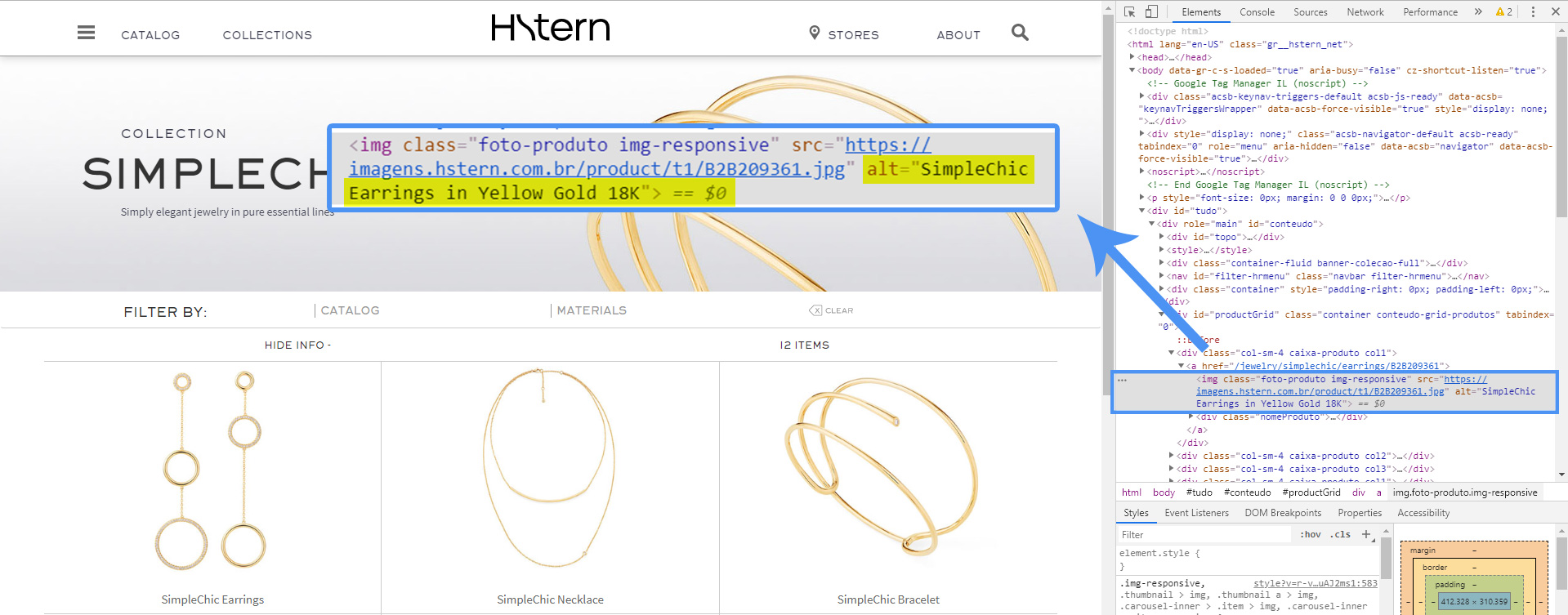
Task: Click the blue content box in box model
Action: [1474, 602]
